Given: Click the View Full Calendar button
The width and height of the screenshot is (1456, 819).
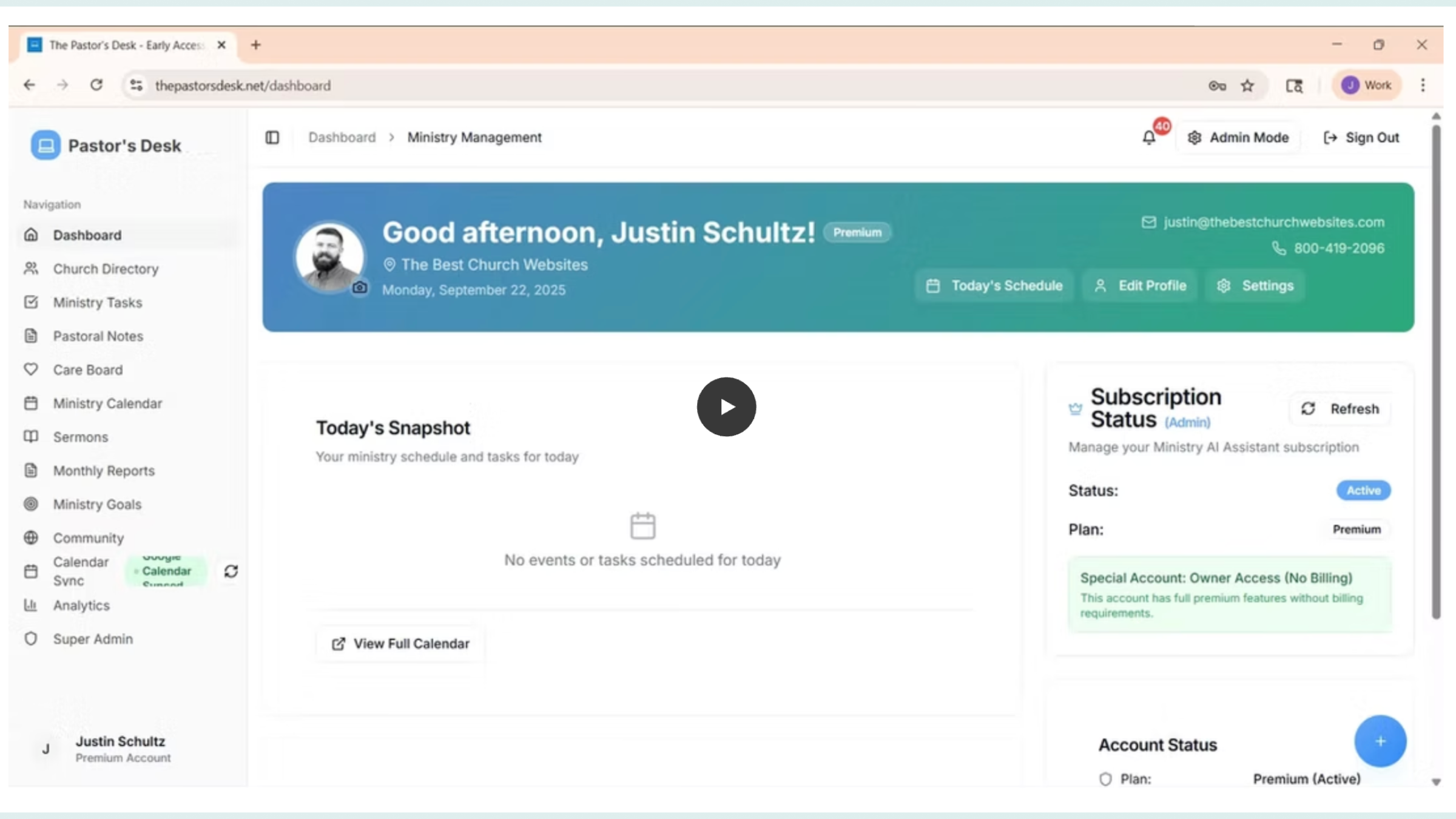Looking at the screenshot, I should (400, 644).
